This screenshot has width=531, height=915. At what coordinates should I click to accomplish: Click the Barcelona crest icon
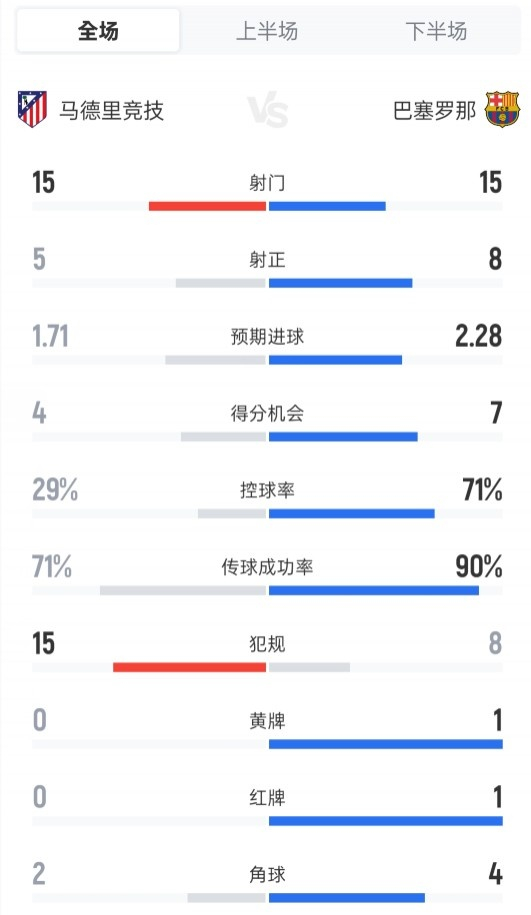click(502, 109)
